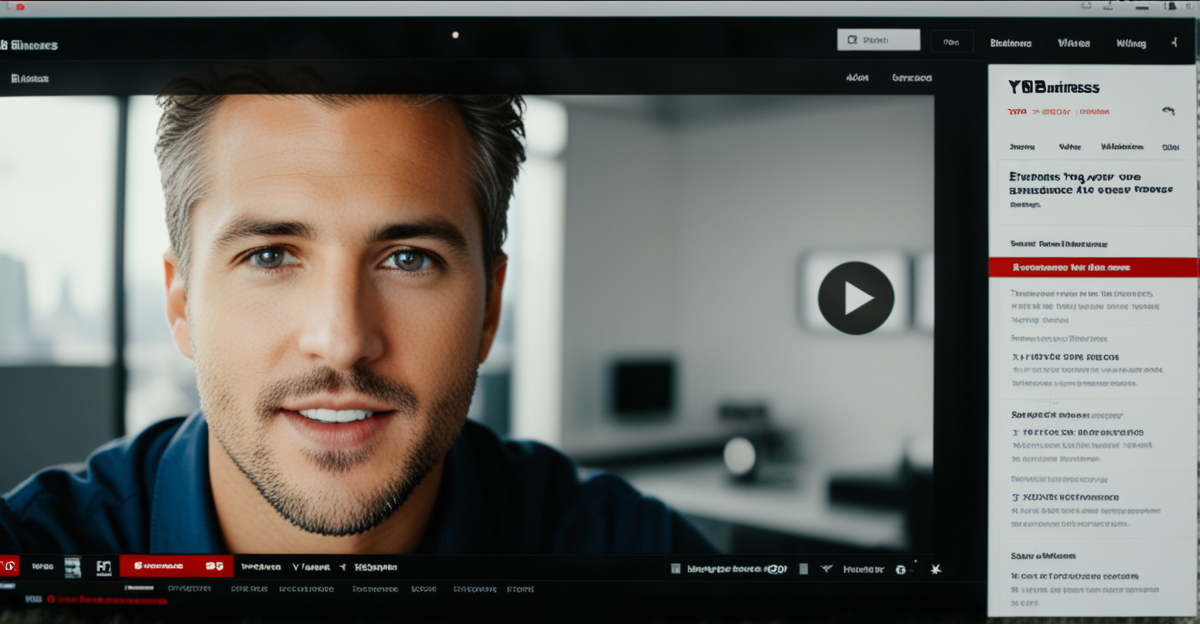
Task: Click the red icon at player bar's left end
Action: point(9,566)
